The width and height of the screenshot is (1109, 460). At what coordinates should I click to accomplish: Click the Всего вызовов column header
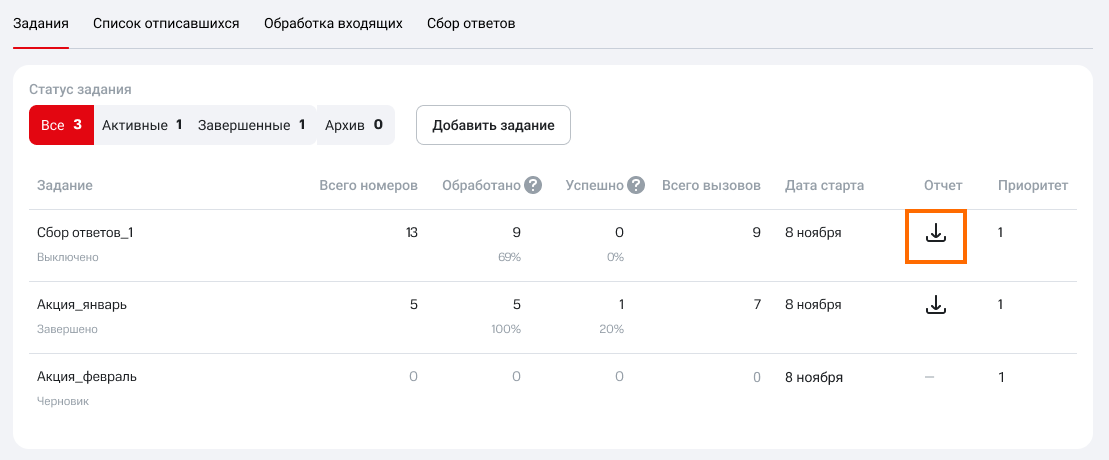tap(711, 185)
